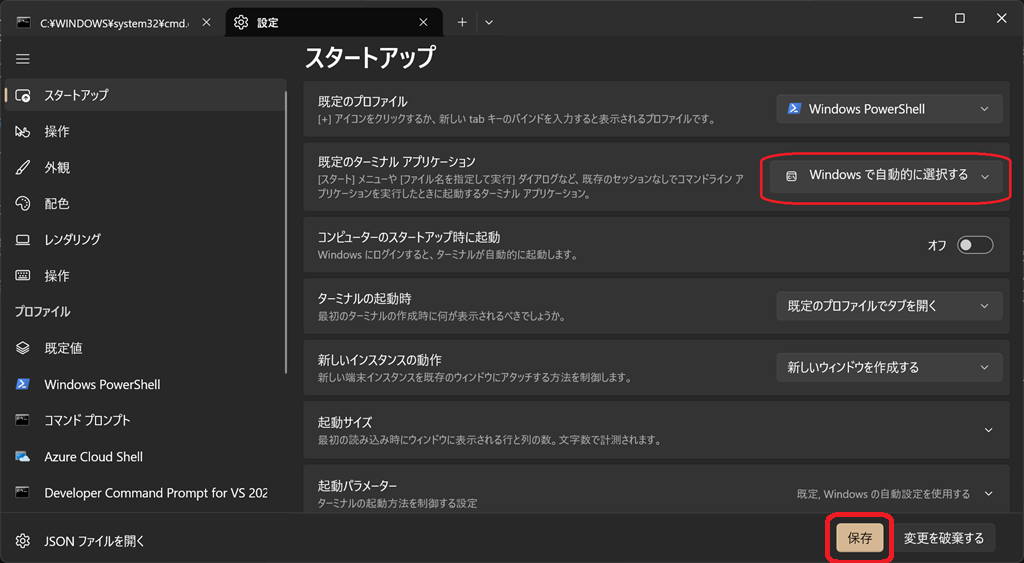Viewport: 1024px width, 563px height.
Task: Select 外観 settings page
Action: point(145,168)
